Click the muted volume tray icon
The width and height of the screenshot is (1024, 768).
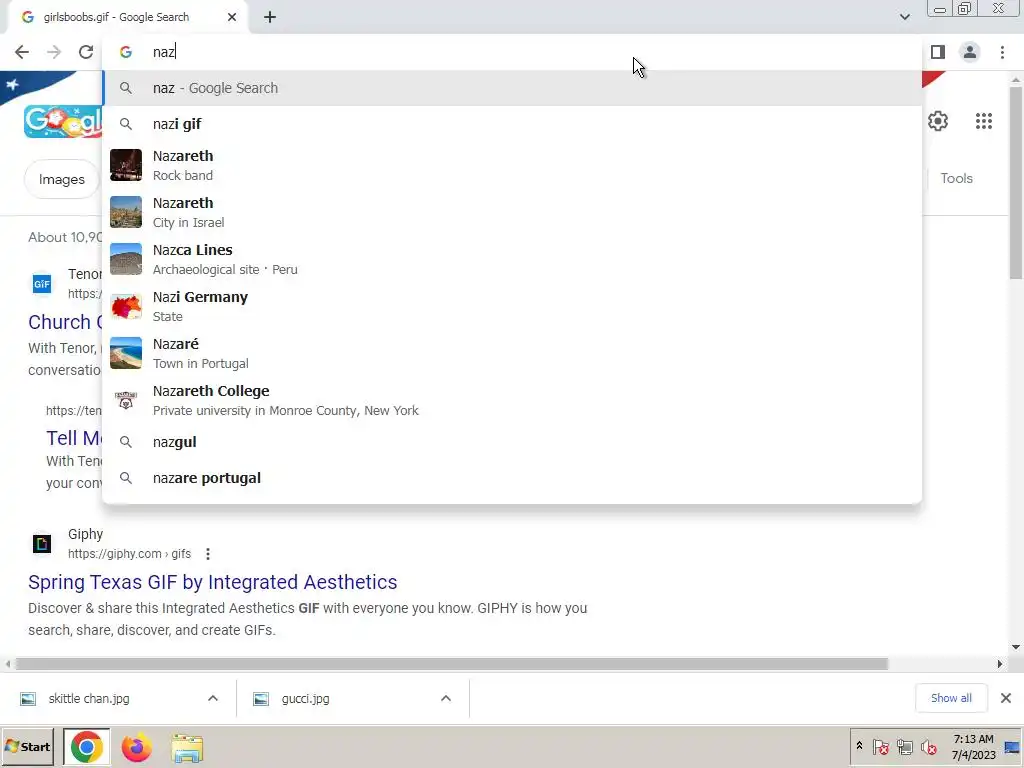pos(929,746)
